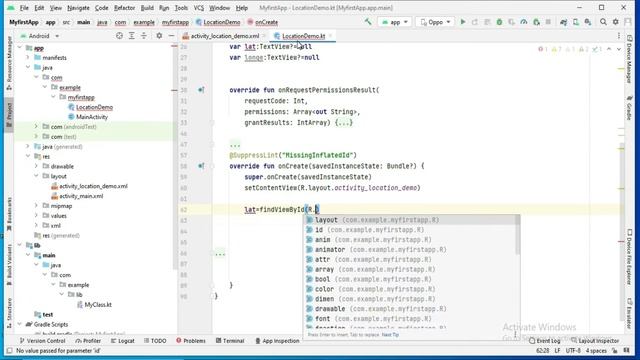Expand the drawable folder
The image size is (640, 360).
tap(36, 166)
